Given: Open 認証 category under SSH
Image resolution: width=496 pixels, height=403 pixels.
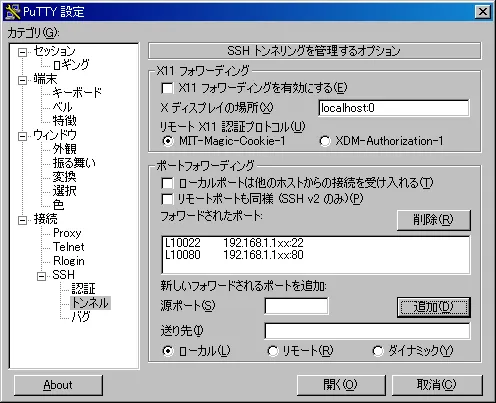Looking at the screenshot, I should coord(84,289).
